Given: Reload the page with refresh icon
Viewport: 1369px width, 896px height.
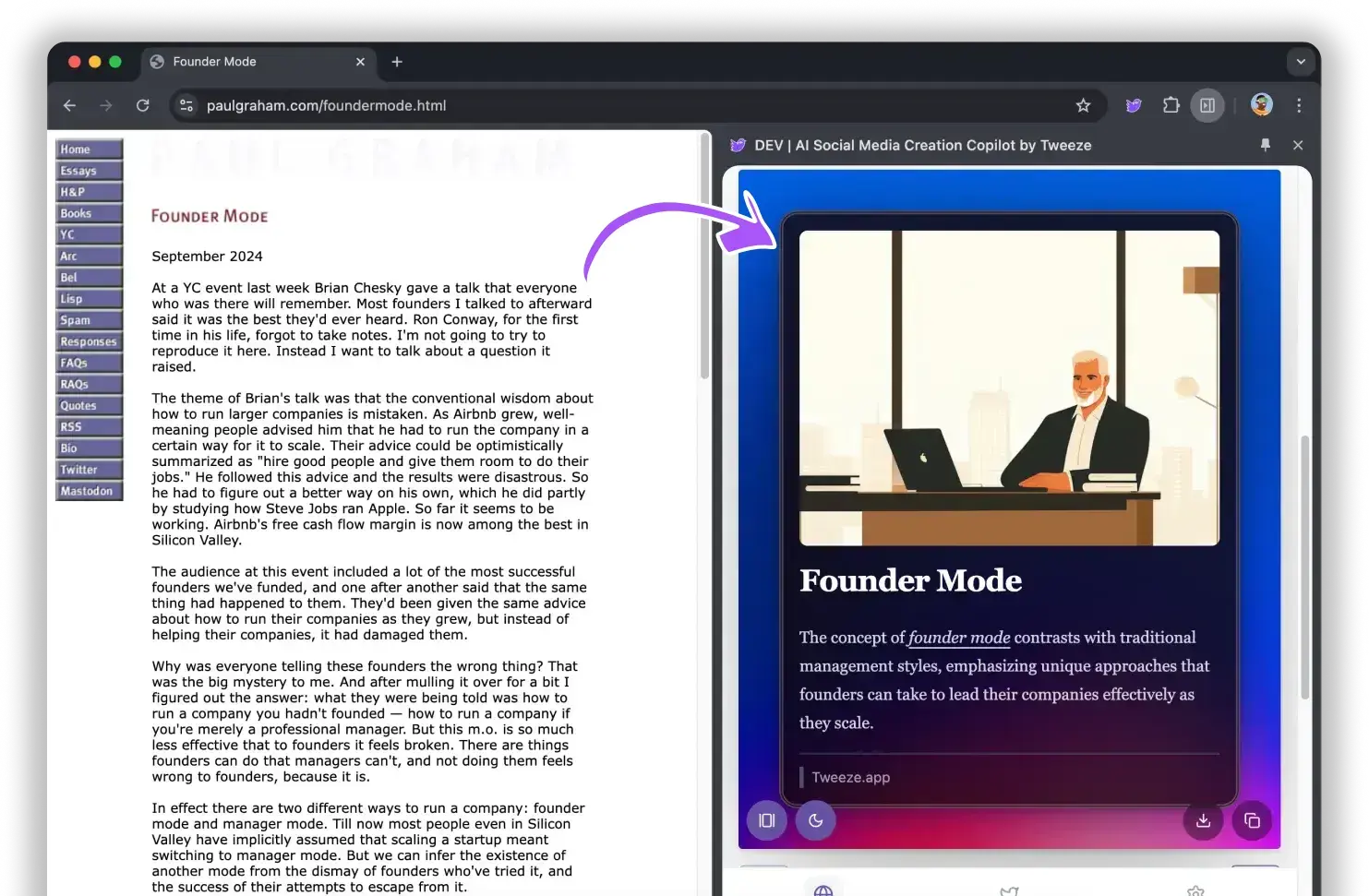Looking at the screenshot, I should pyautogui.click(x=143, y=105).
